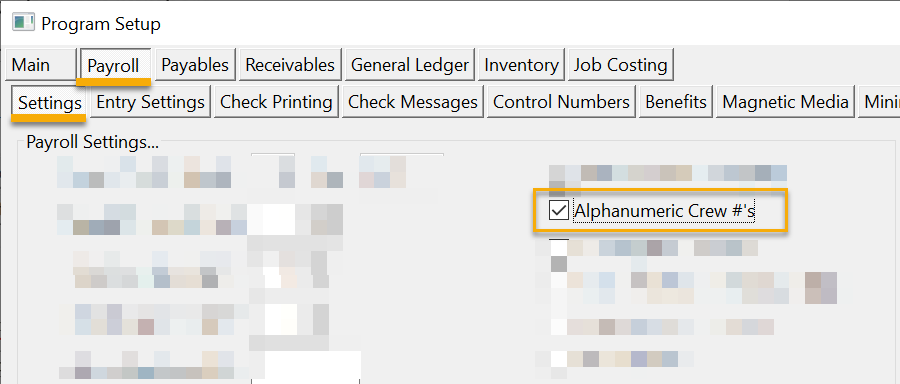This screenshot has height=384, width=900.
Task: Click the Program Setup title bar text
Action: click(x=101, y=24)
